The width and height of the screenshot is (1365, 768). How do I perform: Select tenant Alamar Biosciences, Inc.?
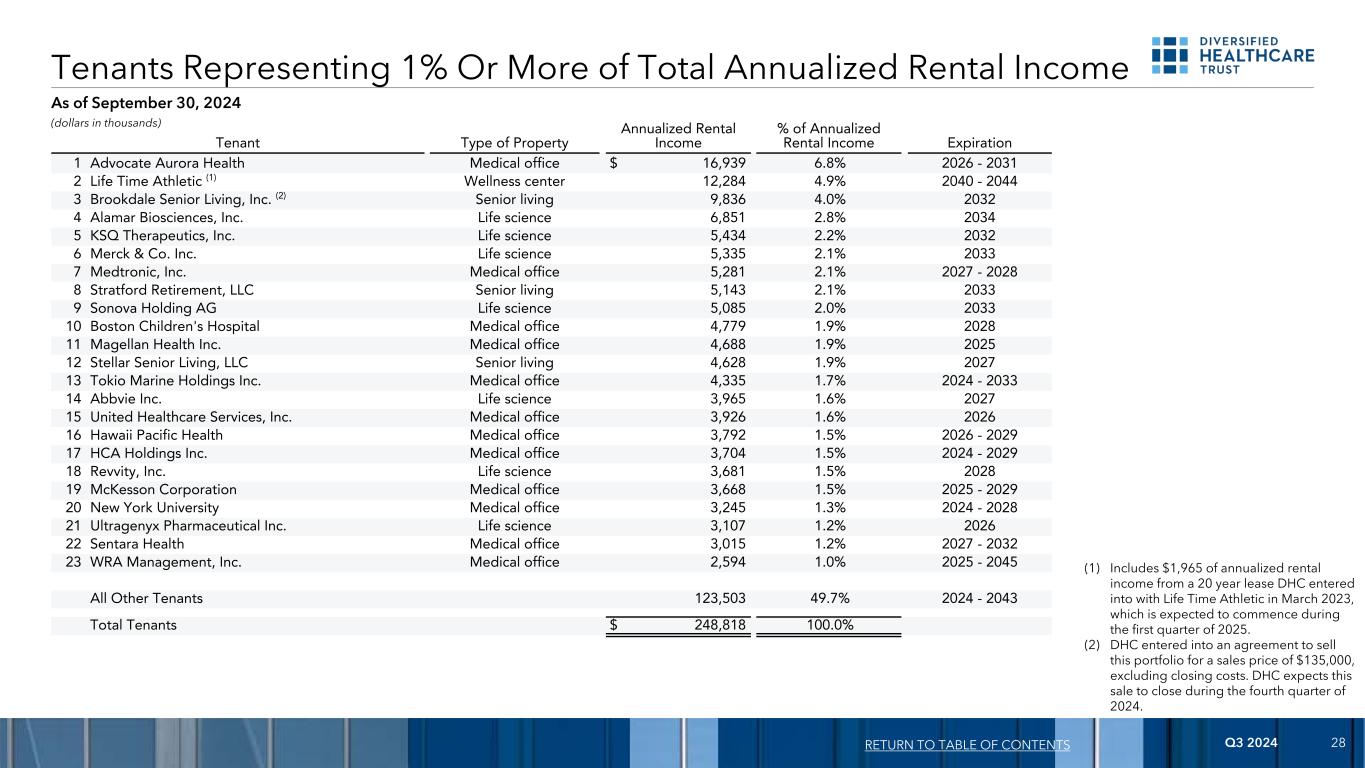tap(166, 217)
